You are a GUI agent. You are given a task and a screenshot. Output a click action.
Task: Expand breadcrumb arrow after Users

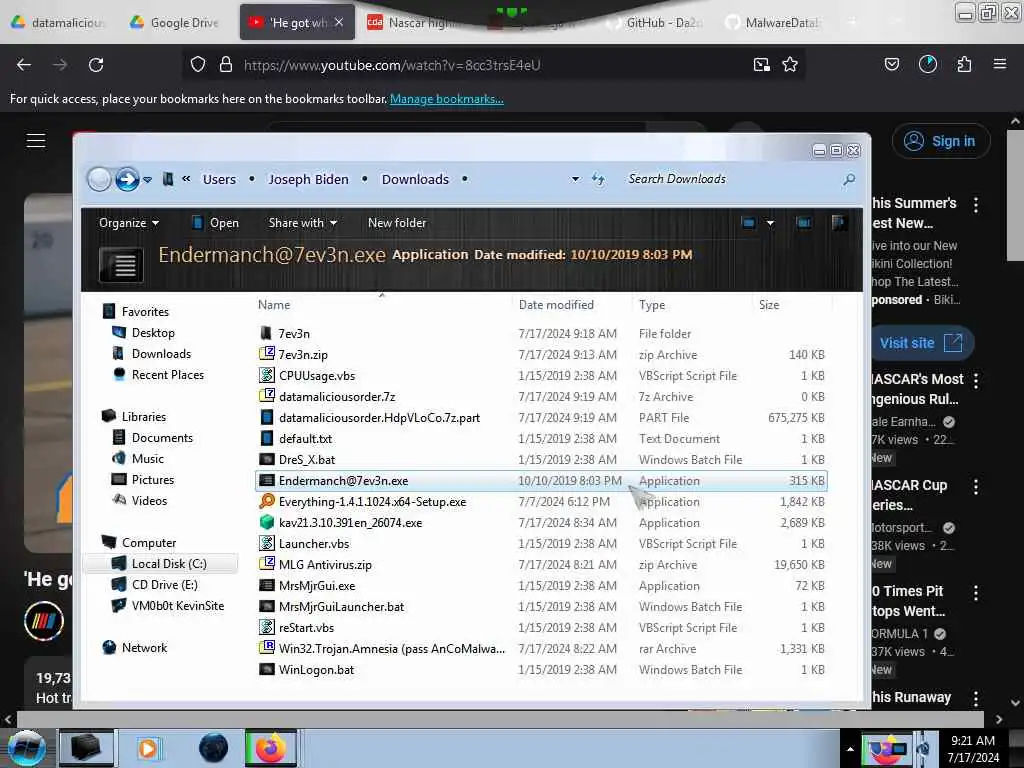(x=251, y=179)
